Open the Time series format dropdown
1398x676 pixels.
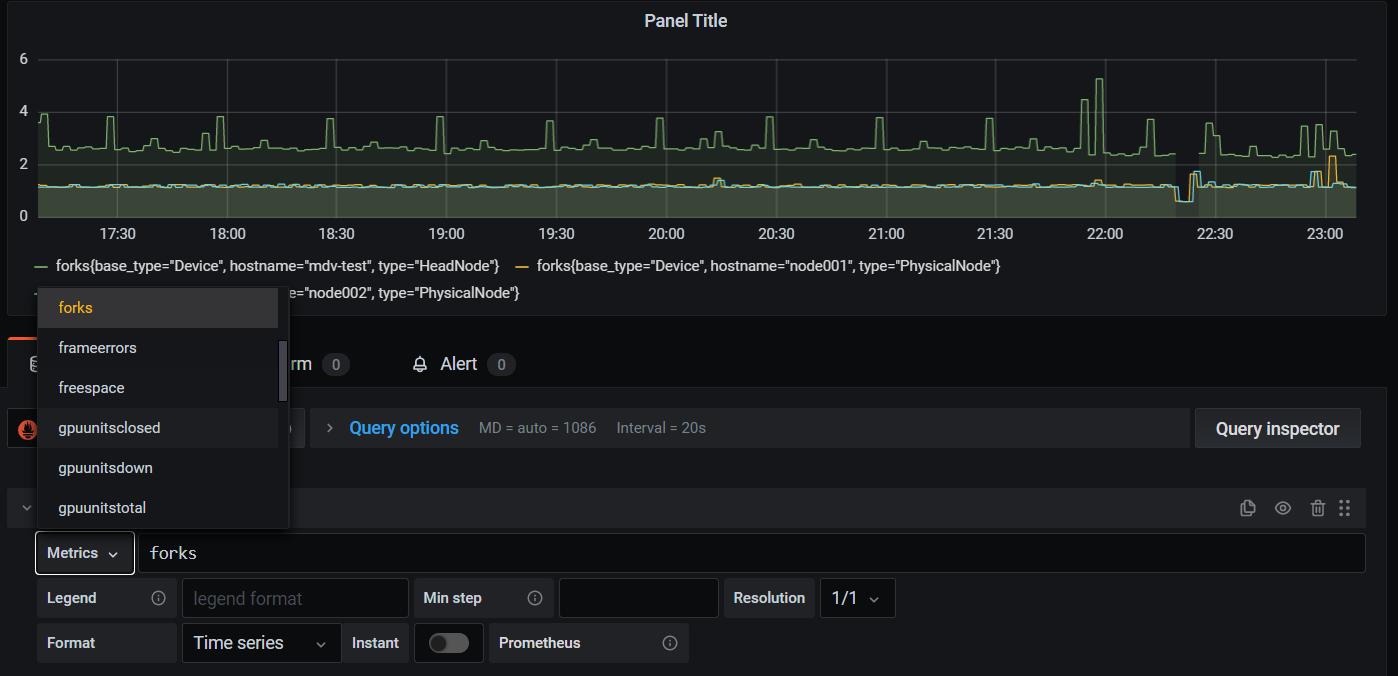point(261,643)
